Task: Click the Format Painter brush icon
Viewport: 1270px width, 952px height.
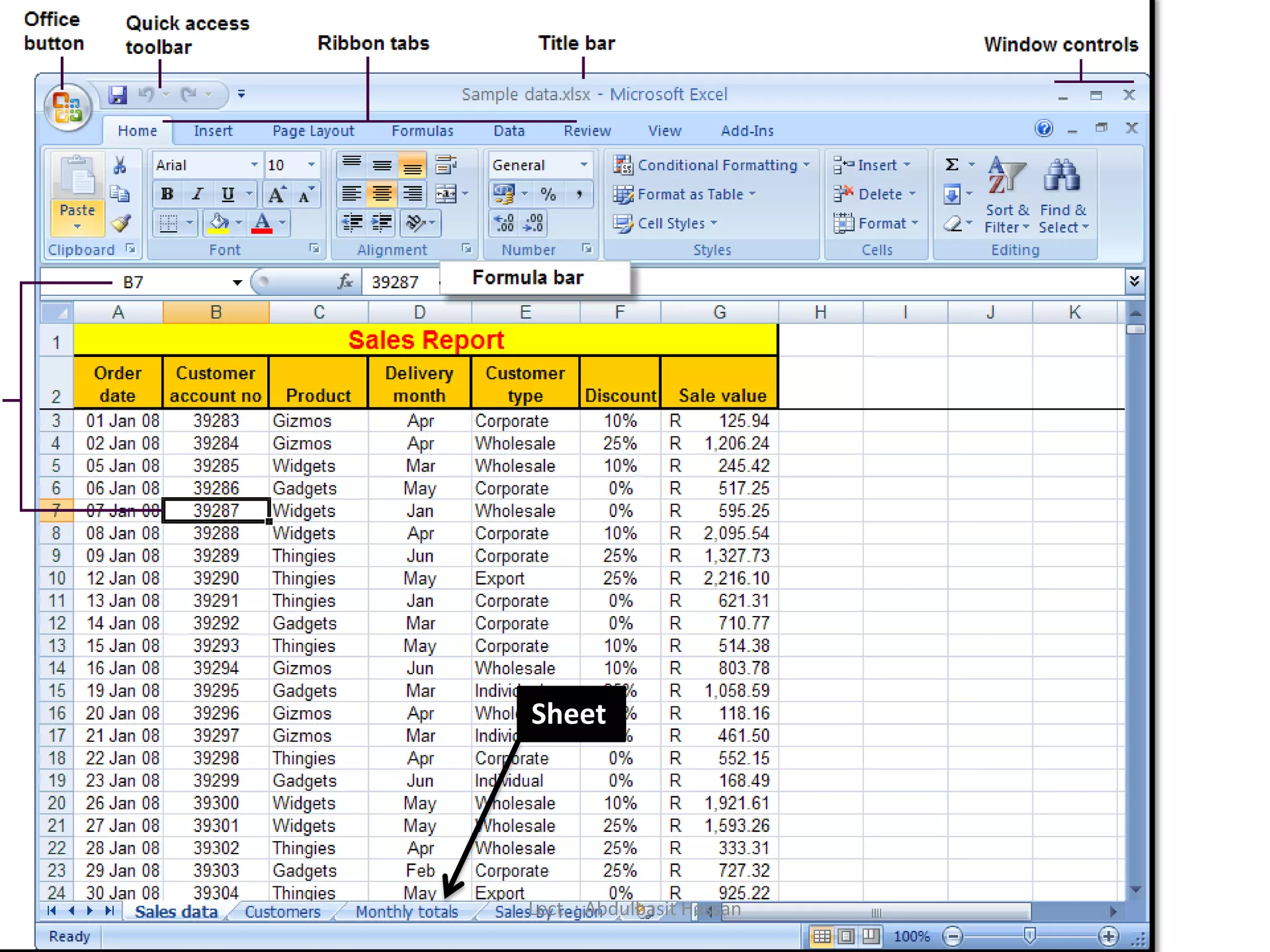Action: pyautogui.click(x=121, y=223)
